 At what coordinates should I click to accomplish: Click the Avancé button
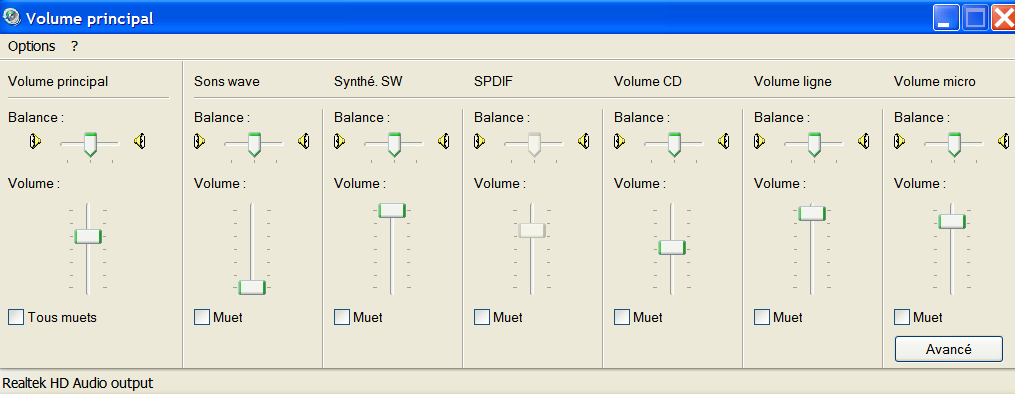(949, 349)
